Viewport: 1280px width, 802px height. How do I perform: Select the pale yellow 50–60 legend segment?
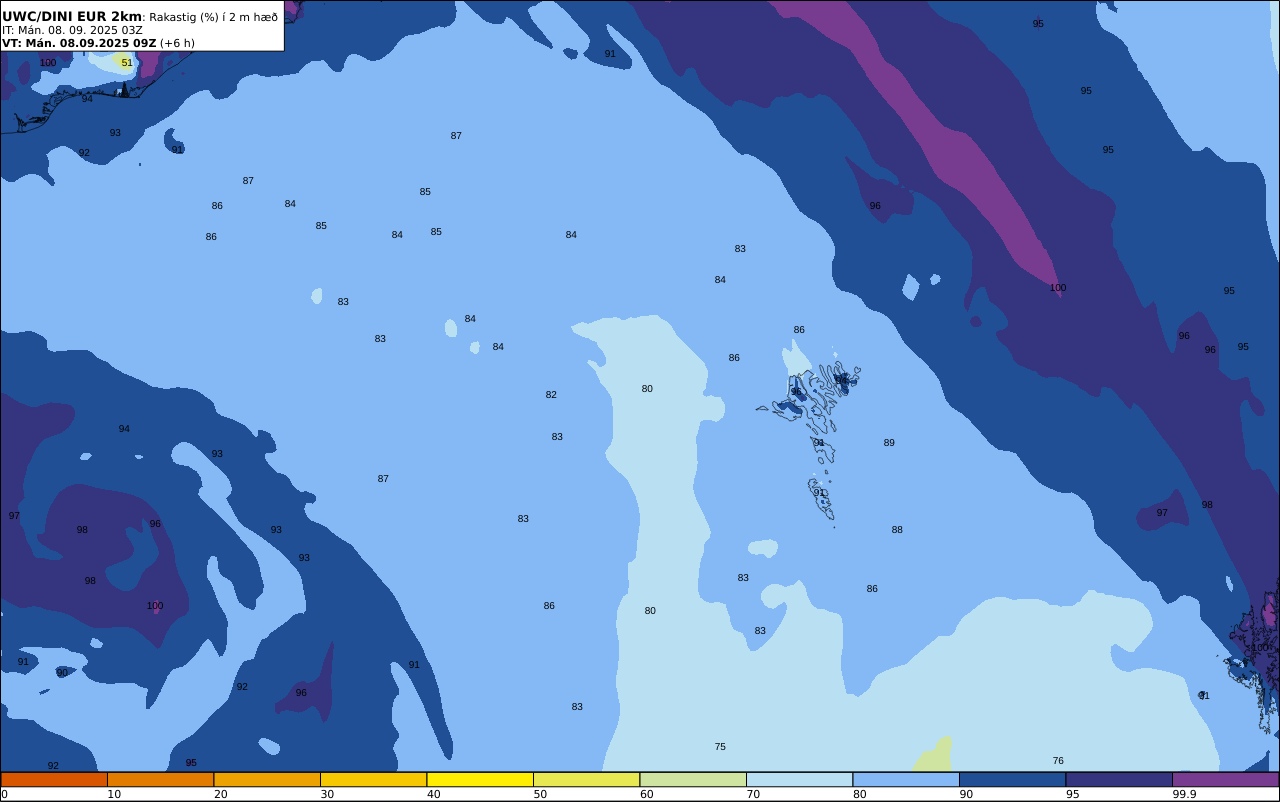586,779
